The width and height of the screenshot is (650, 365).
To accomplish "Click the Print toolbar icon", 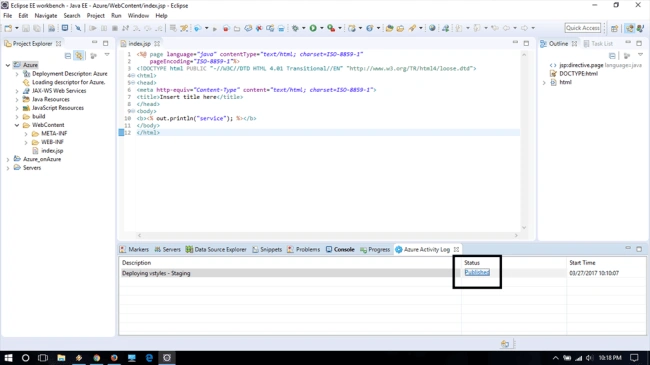I will click(51, 28).
